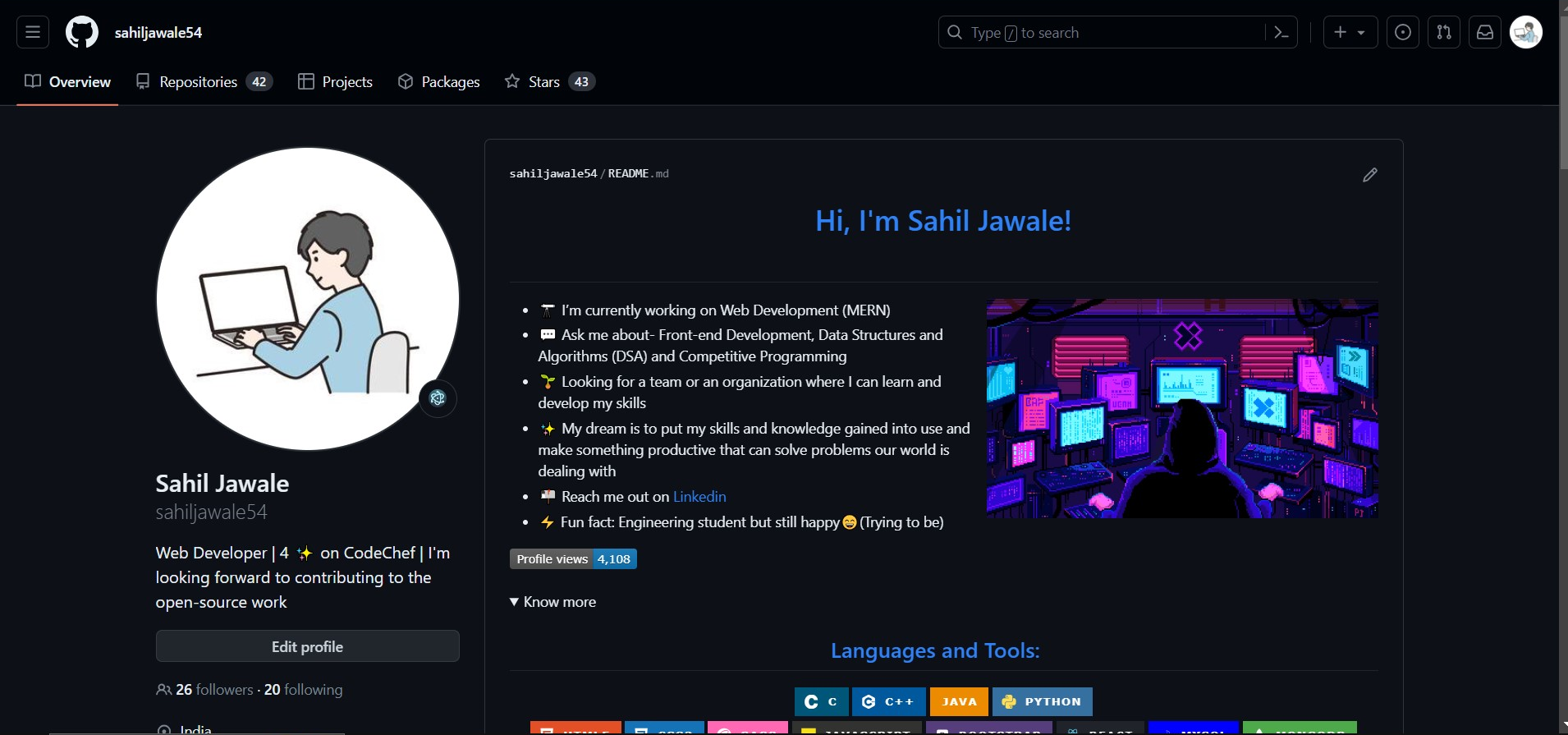Open the Repositories tab

tap(204, 81)
